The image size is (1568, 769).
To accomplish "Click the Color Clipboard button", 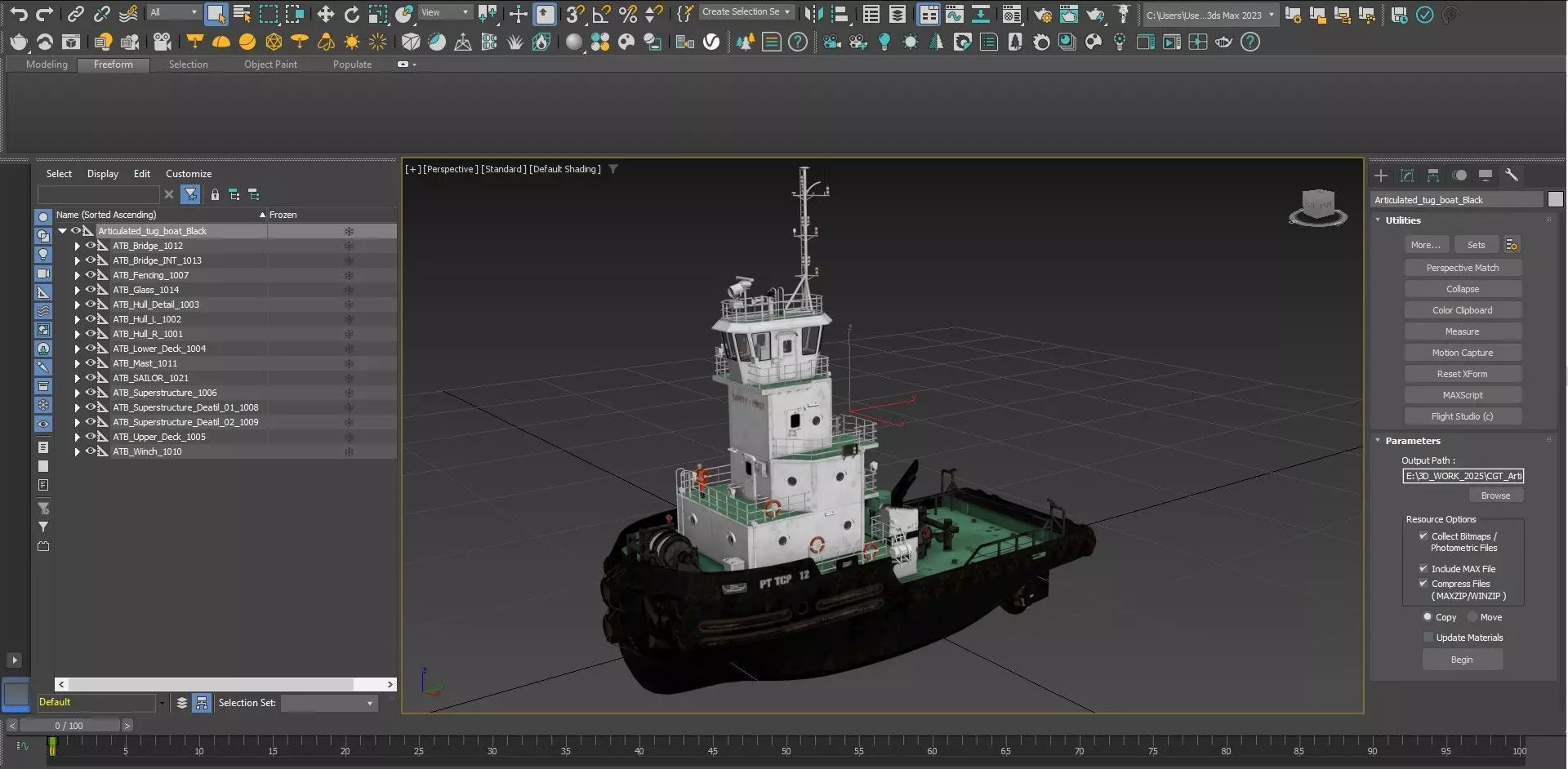I will (x=1463, y=310).
